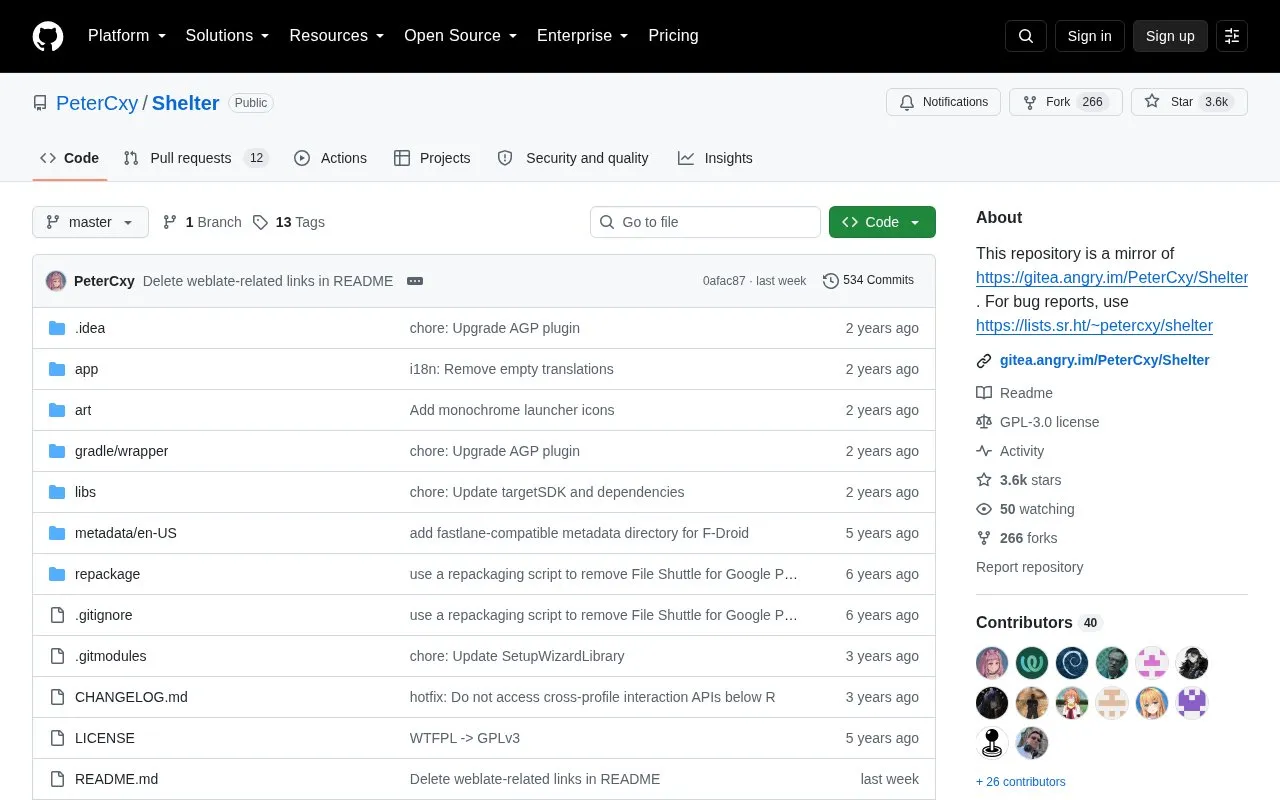Switch to the Actions tab
Viewport: 1280px width, 800px height.
point(330,158)
